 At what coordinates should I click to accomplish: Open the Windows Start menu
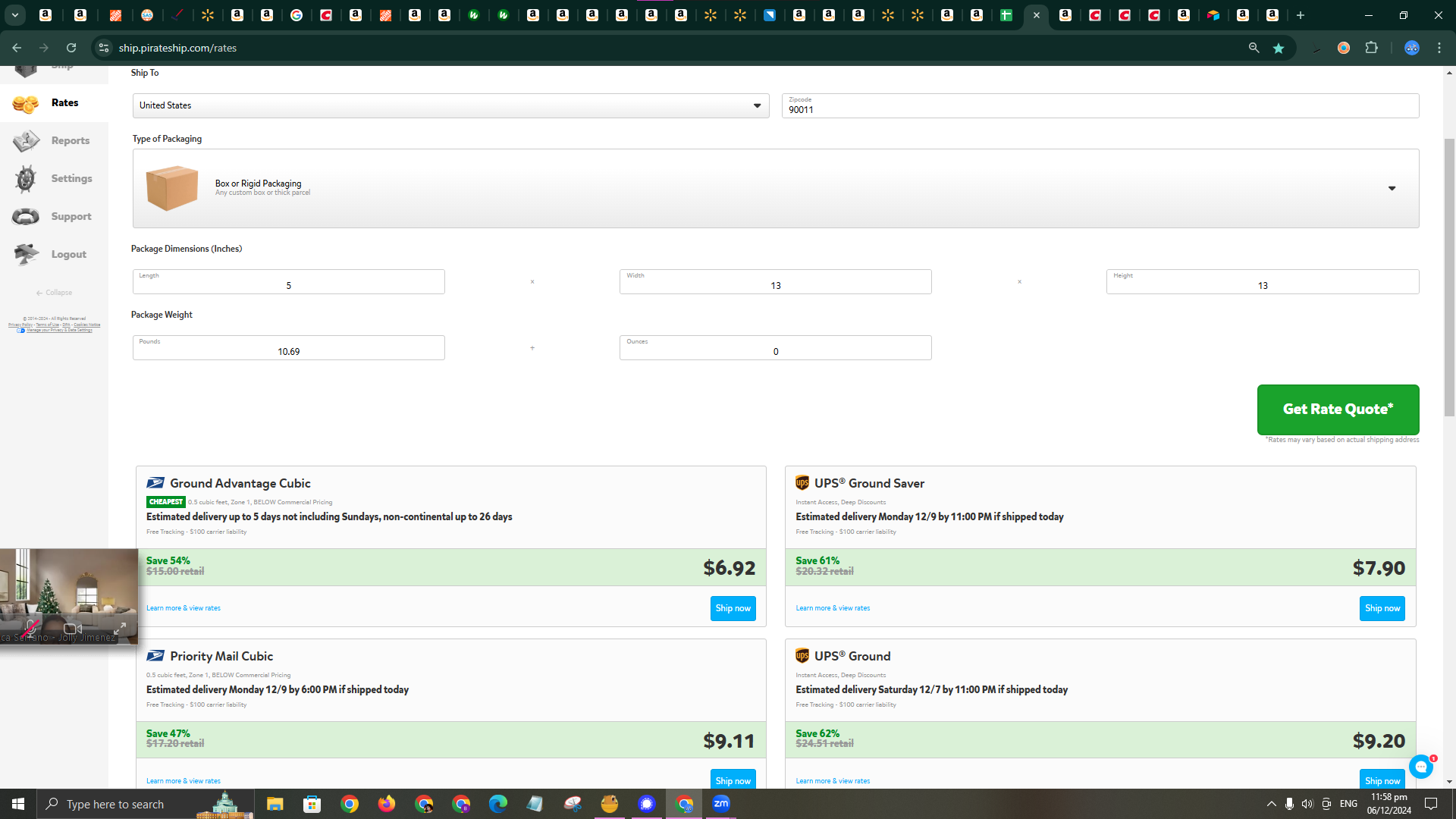coord(18,804)
